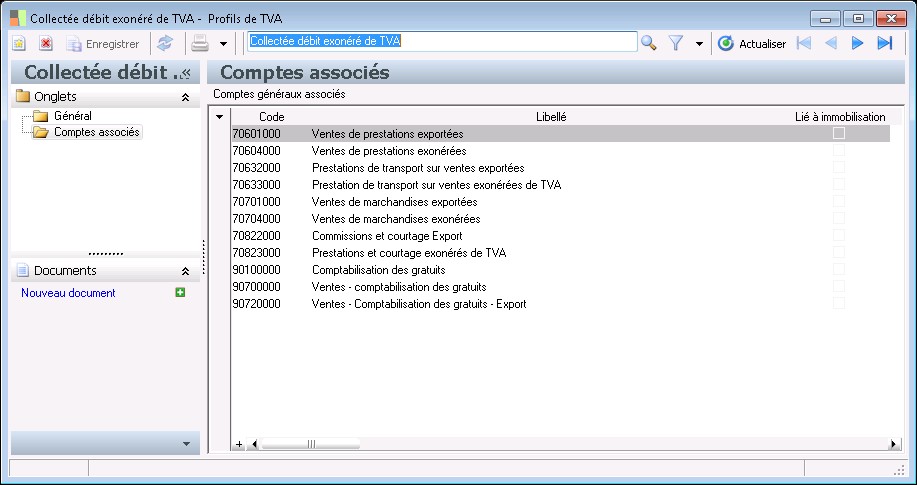This screenshot has height=485, width=917.
Task: Click the refresh arrows toolbar icon
Action: point(166,43)
